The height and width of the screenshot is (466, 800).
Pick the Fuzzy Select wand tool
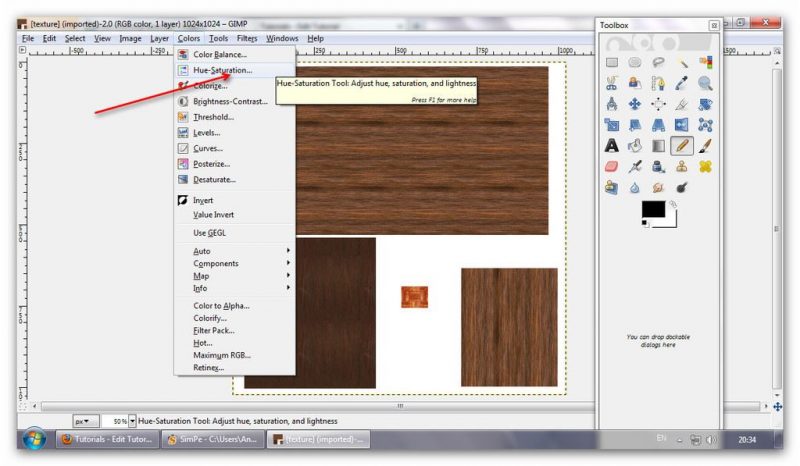pos(682,62)
